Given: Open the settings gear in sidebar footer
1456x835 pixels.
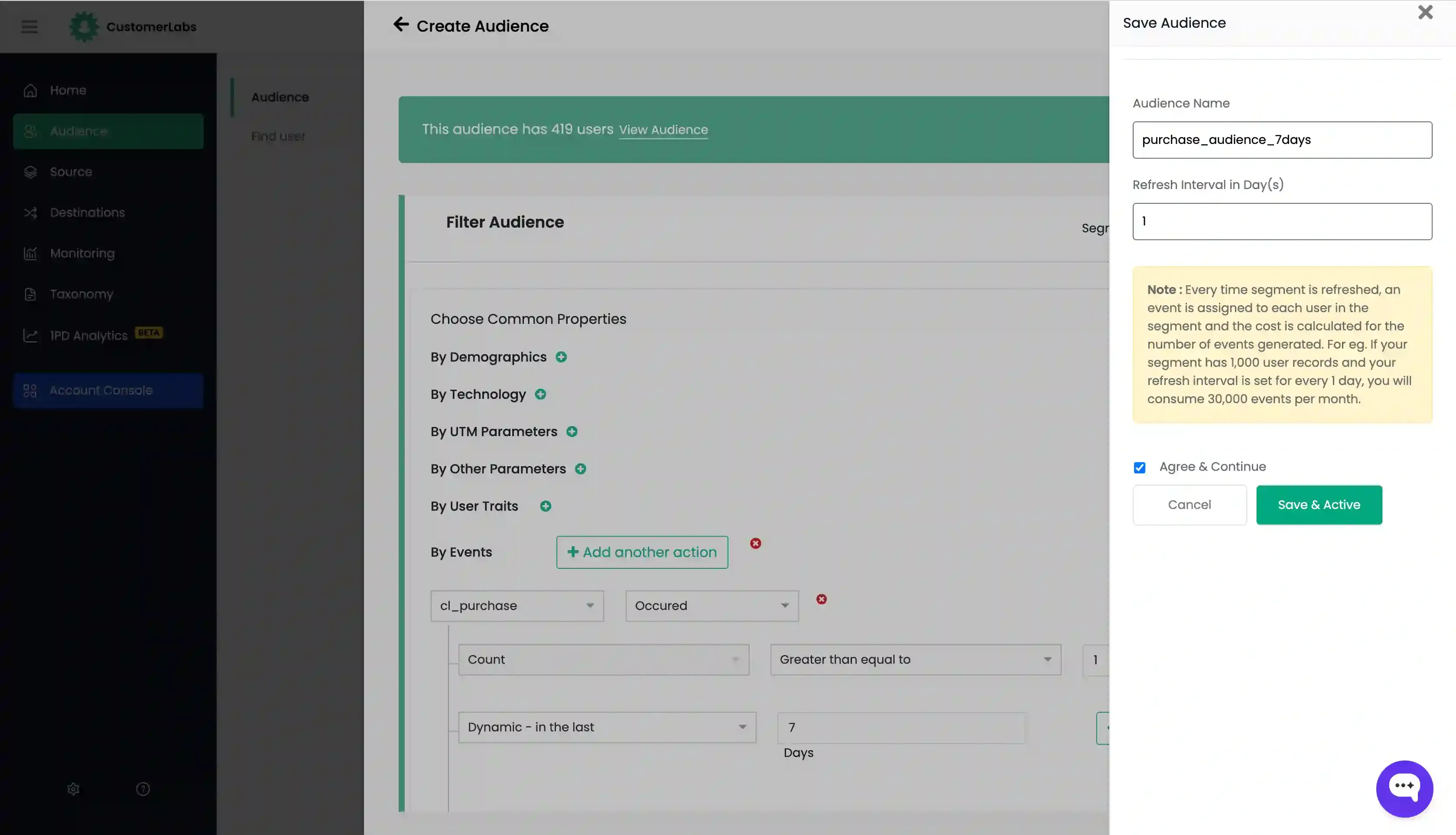Looking at the screenshot, I should point(73,789).
